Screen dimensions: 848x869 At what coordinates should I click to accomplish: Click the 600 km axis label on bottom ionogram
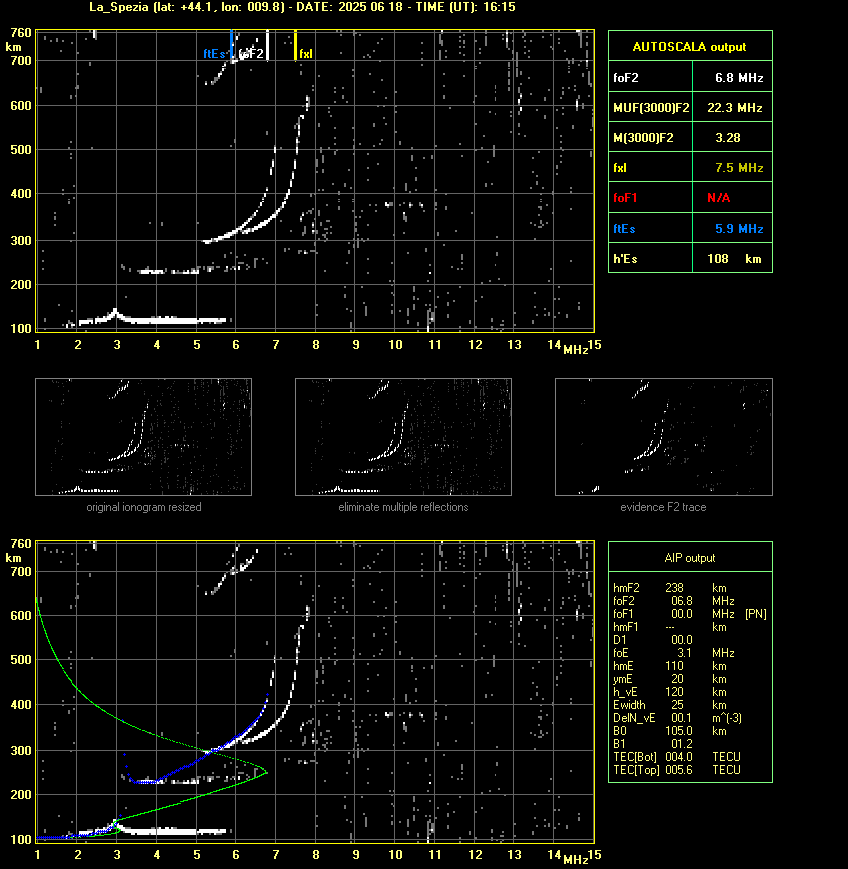[21, 616]
